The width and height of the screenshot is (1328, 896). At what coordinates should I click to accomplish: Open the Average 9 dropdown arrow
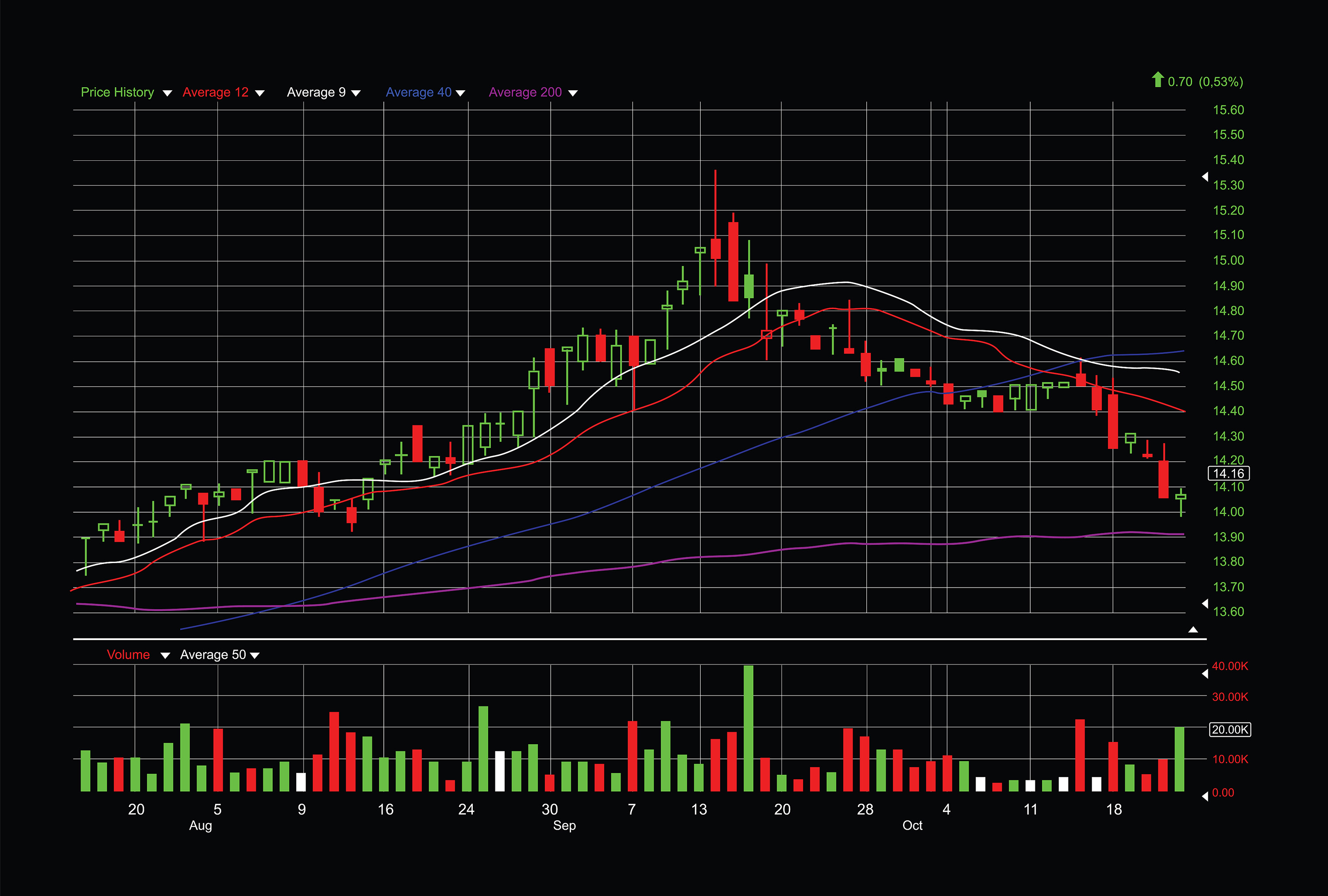click(x=356, y=93)
